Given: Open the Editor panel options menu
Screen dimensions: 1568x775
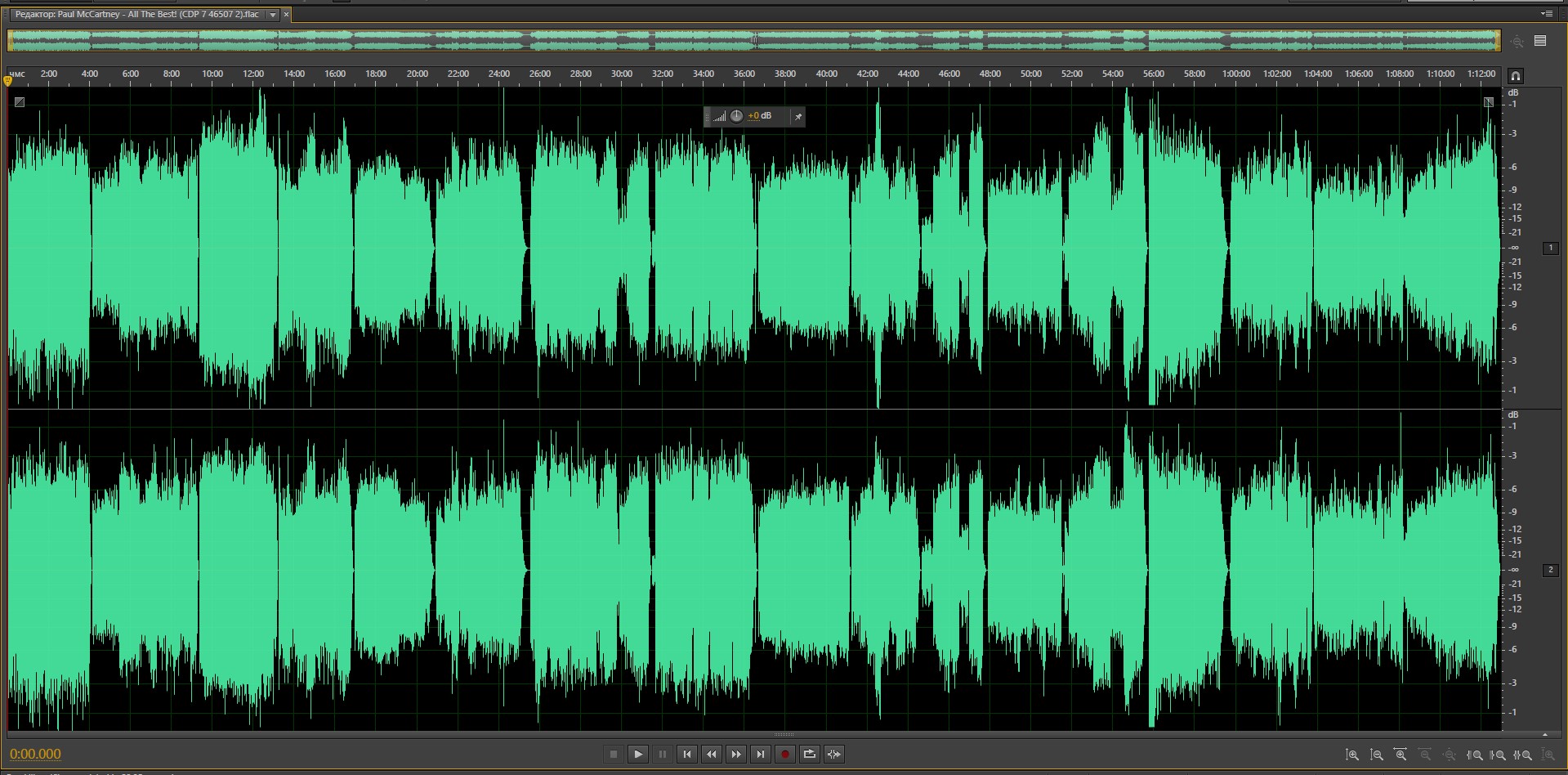Looking at the screenshot, I should point(1546,14).
